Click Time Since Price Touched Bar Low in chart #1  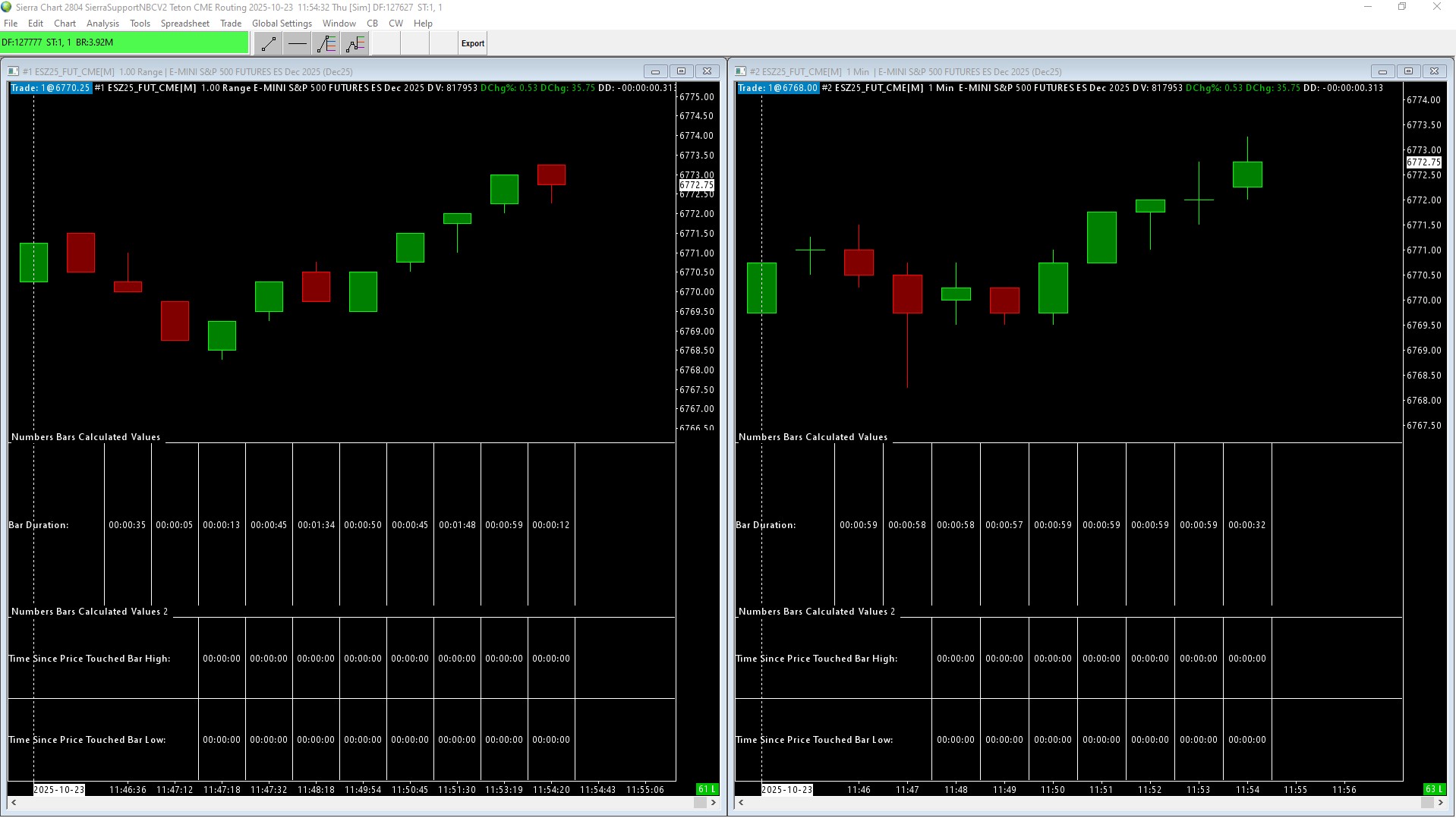pos(87,740)
